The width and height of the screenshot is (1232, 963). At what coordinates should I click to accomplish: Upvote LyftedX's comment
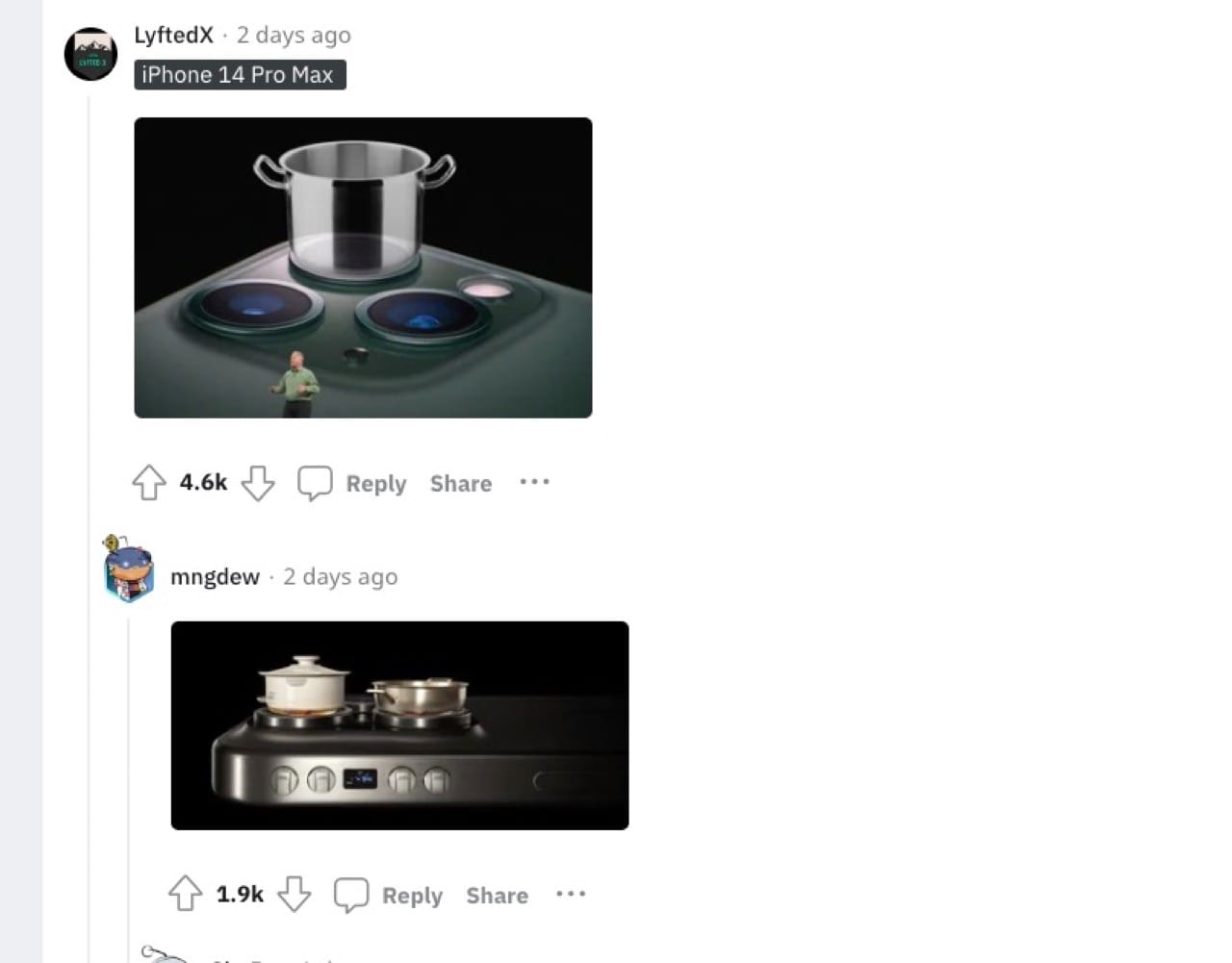click(x=148, y=483)
